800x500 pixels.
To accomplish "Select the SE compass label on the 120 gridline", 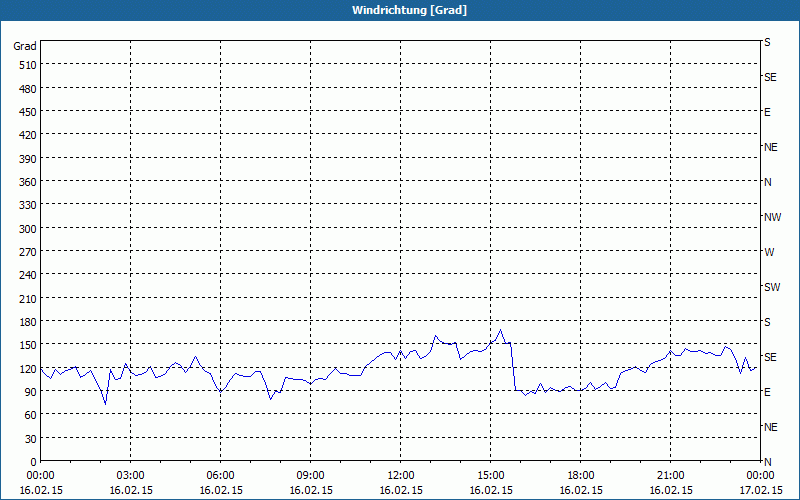I will (x=770, y=357).
